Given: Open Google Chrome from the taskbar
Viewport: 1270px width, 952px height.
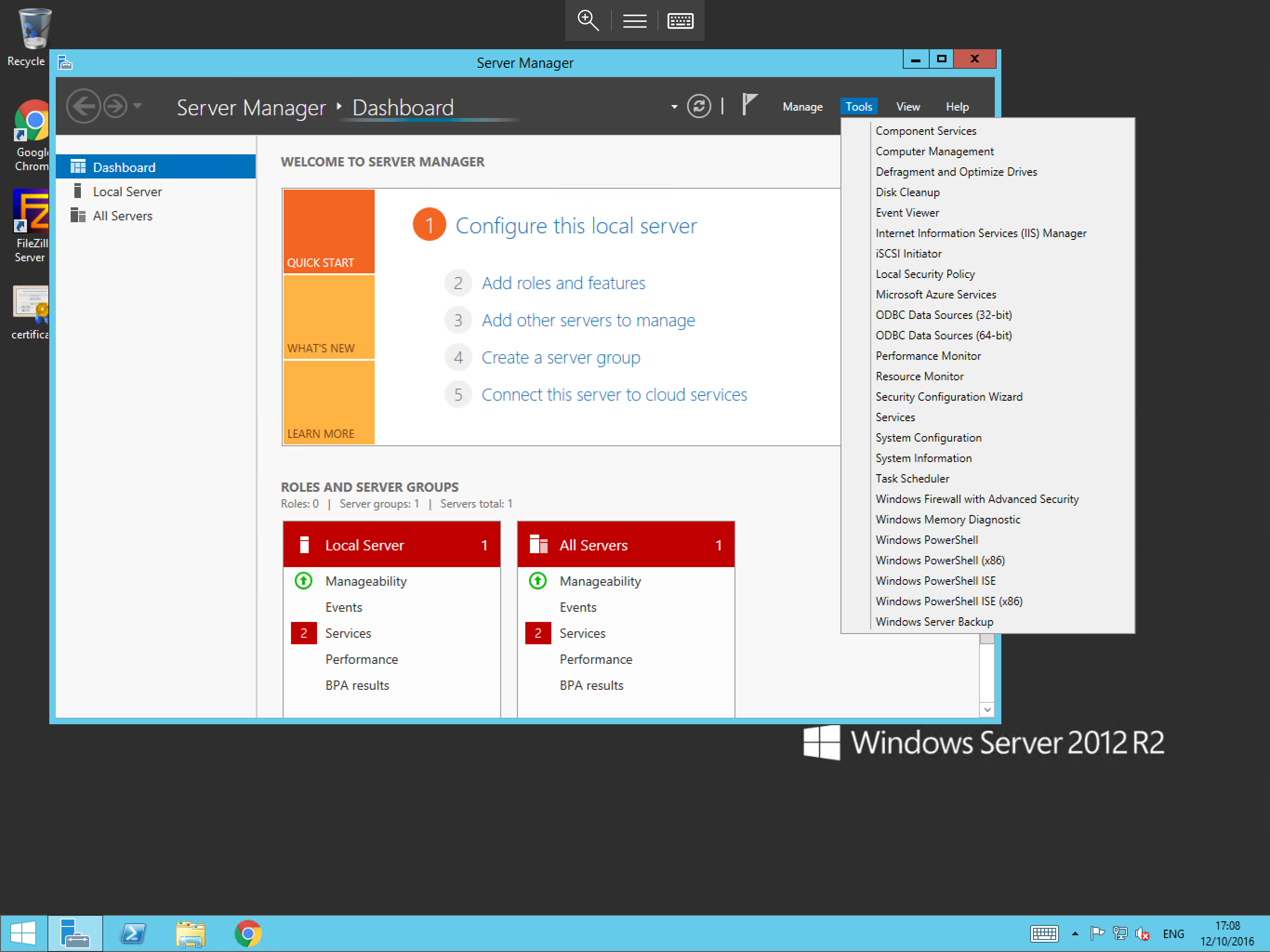Looking at the screenshot, I should pos(248,933).
